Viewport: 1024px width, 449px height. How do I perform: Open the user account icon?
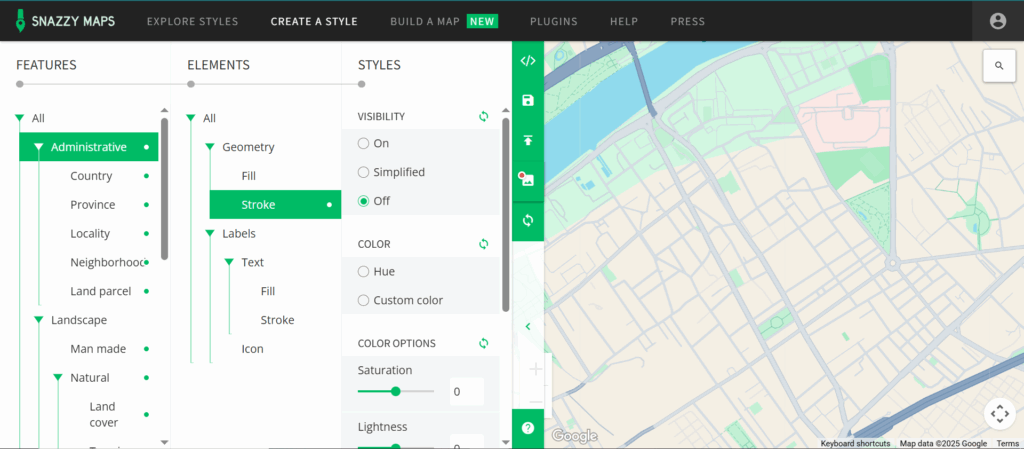click(x=997, y=21)
